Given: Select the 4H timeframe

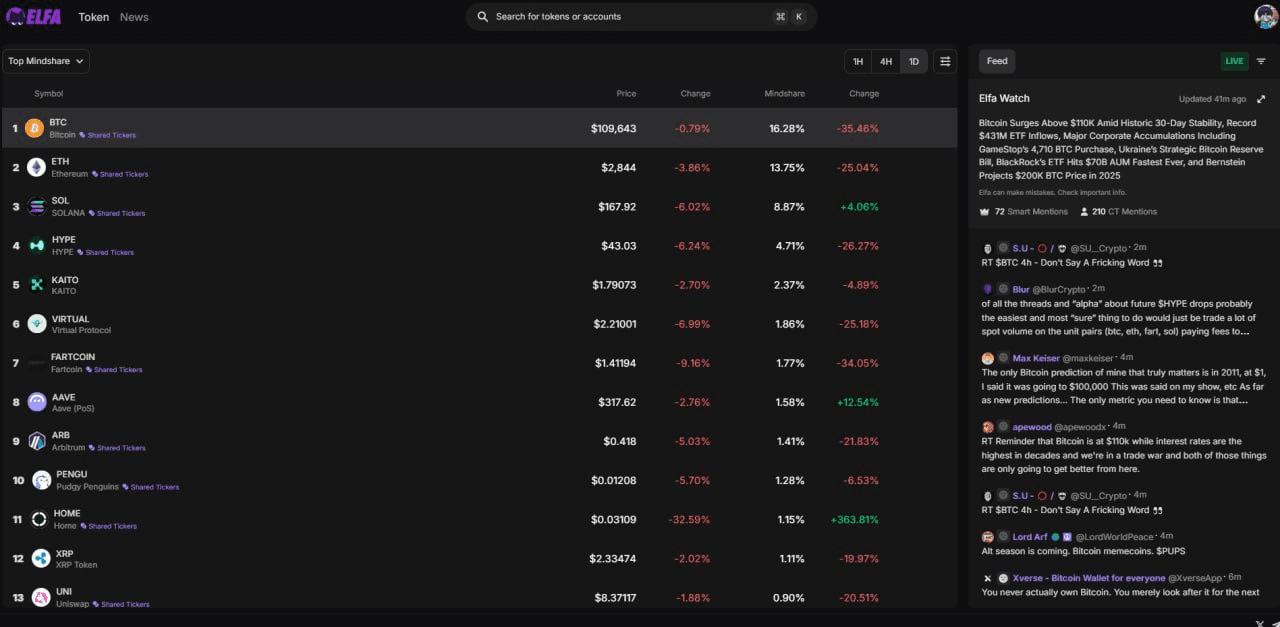Looking at the screenshot, I should pos(886,62).
